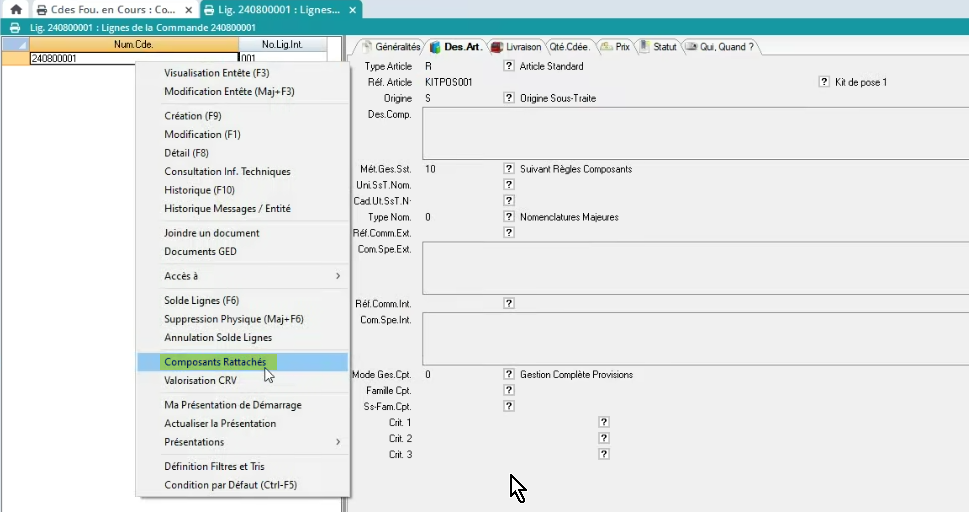Switch to the Livraison tab
This screenshot has height=512, width=969.
516,46
